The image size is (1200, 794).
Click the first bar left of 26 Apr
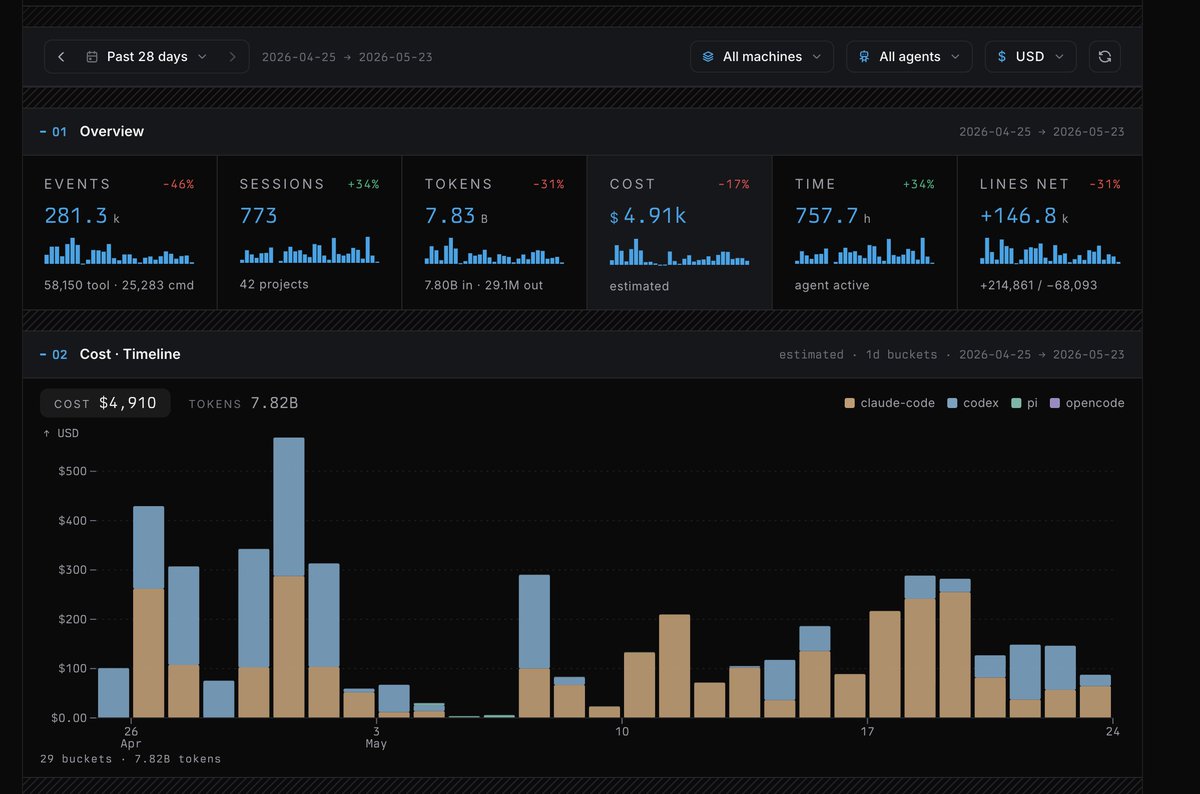click(x=113, y=692)
